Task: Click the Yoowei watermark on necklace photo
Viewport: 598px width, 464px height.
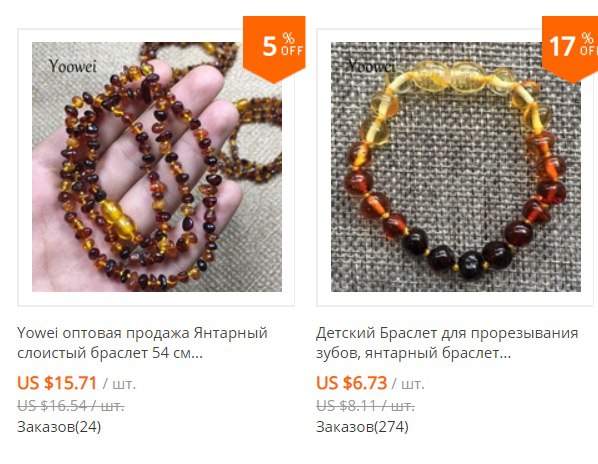Action: click(x=72, y=66)
